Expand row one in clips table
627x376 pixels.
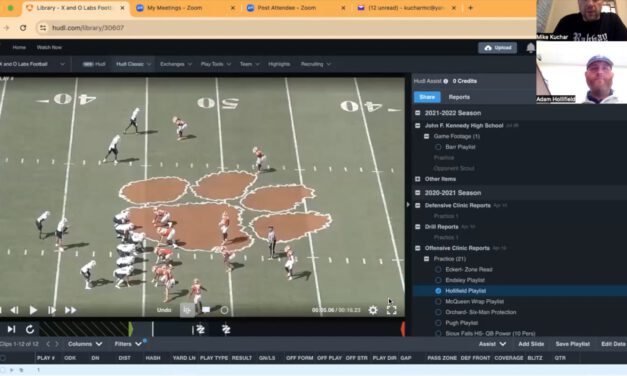(x=12, y=370)
